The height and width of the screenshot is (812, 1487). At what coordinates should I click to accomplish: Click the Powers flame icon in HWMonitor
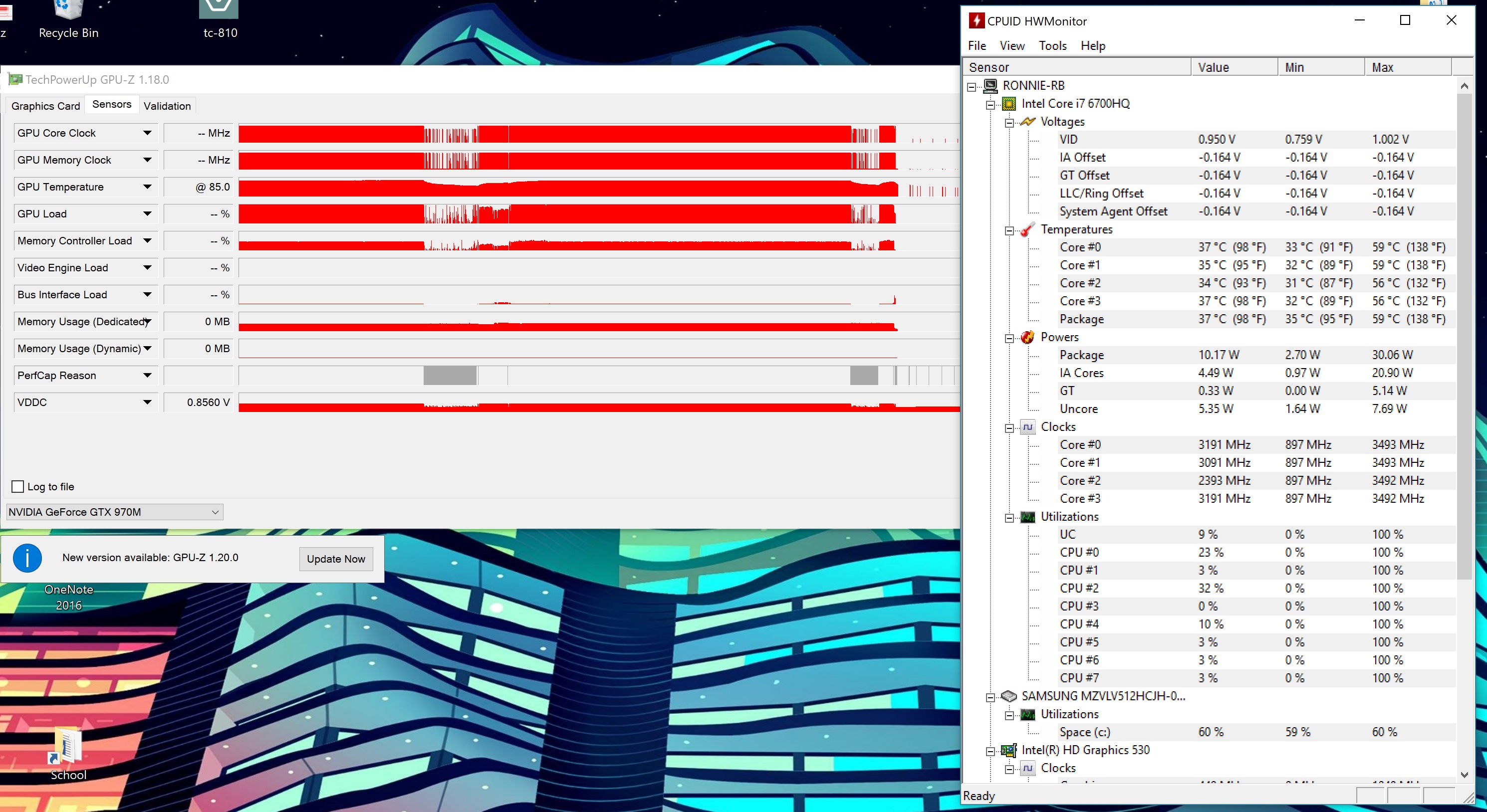click(1027, 337)
